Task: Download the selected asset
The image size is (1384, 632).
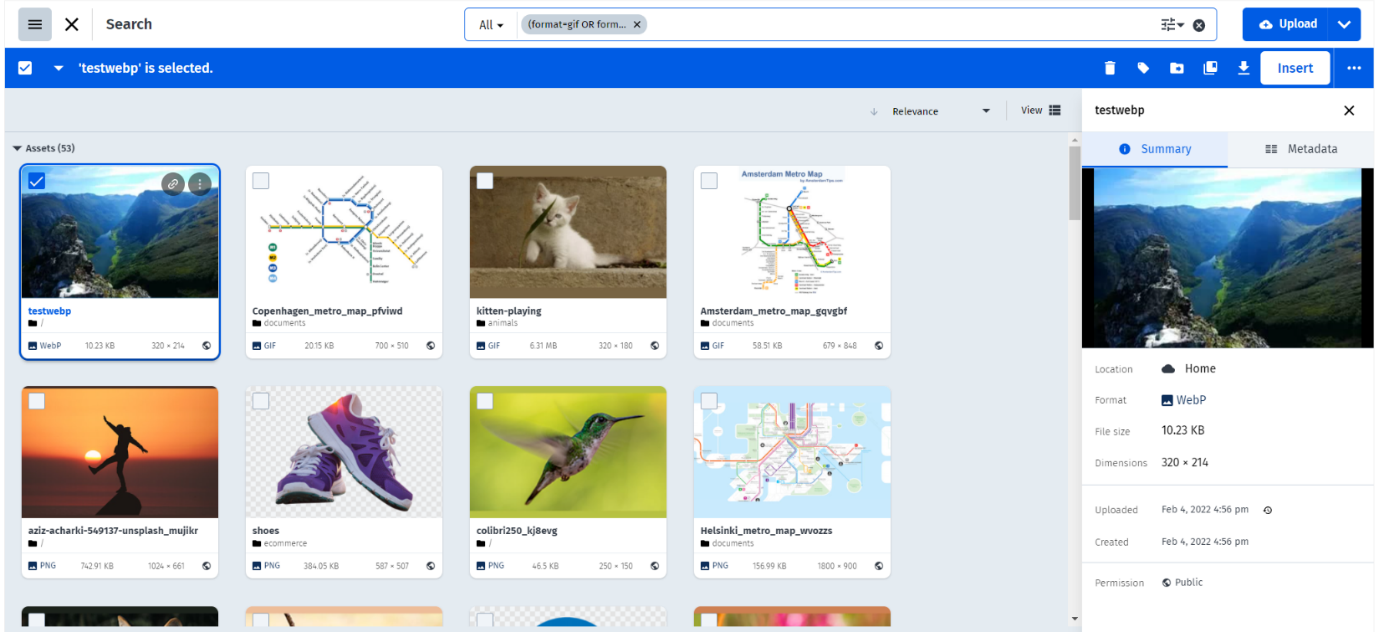Action: coord(1244,68)
